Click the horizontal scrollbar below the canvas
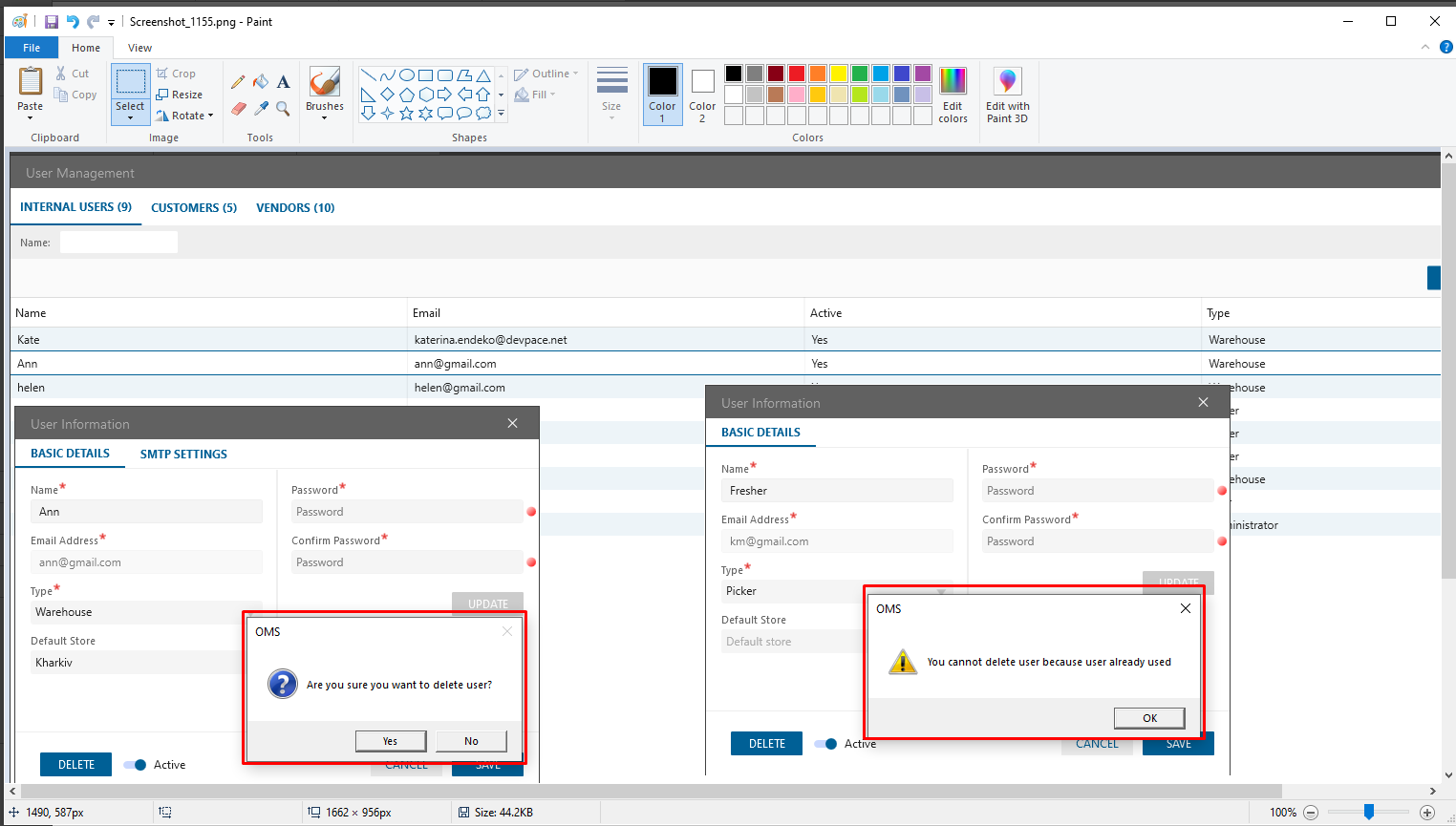 point(651,791)
